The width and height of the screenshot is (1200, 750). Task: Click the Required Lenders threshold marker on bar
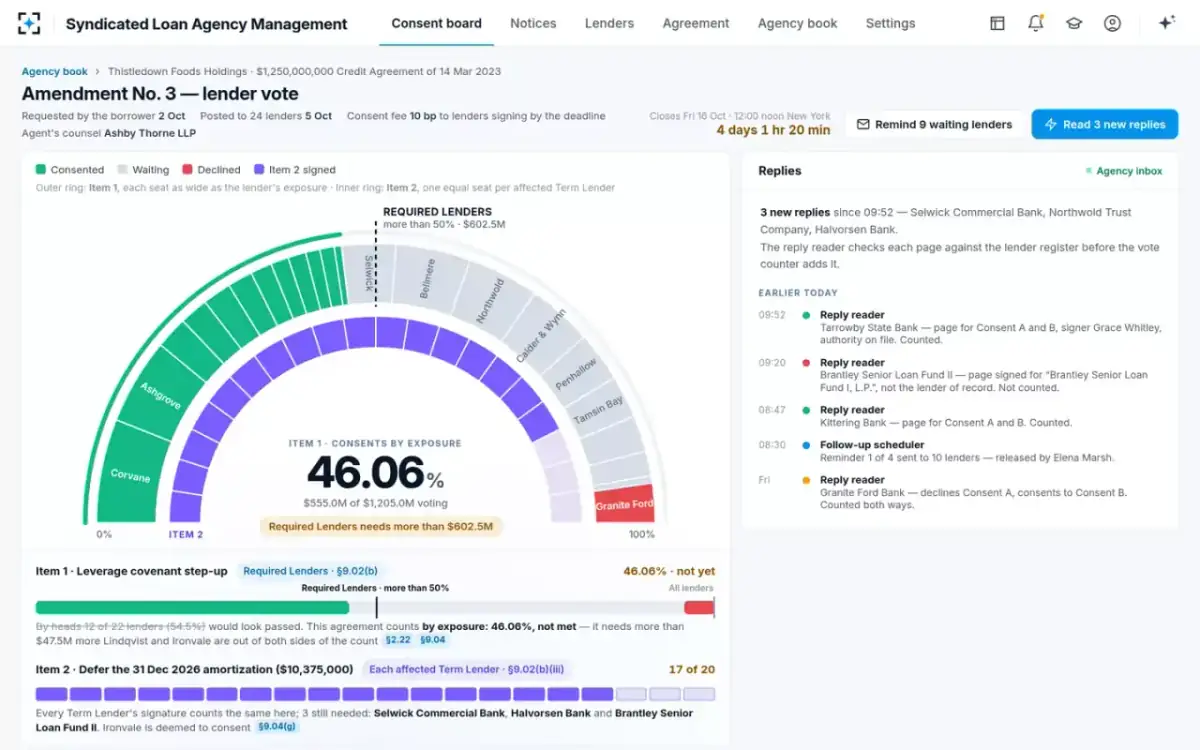(x=376, y=606)
